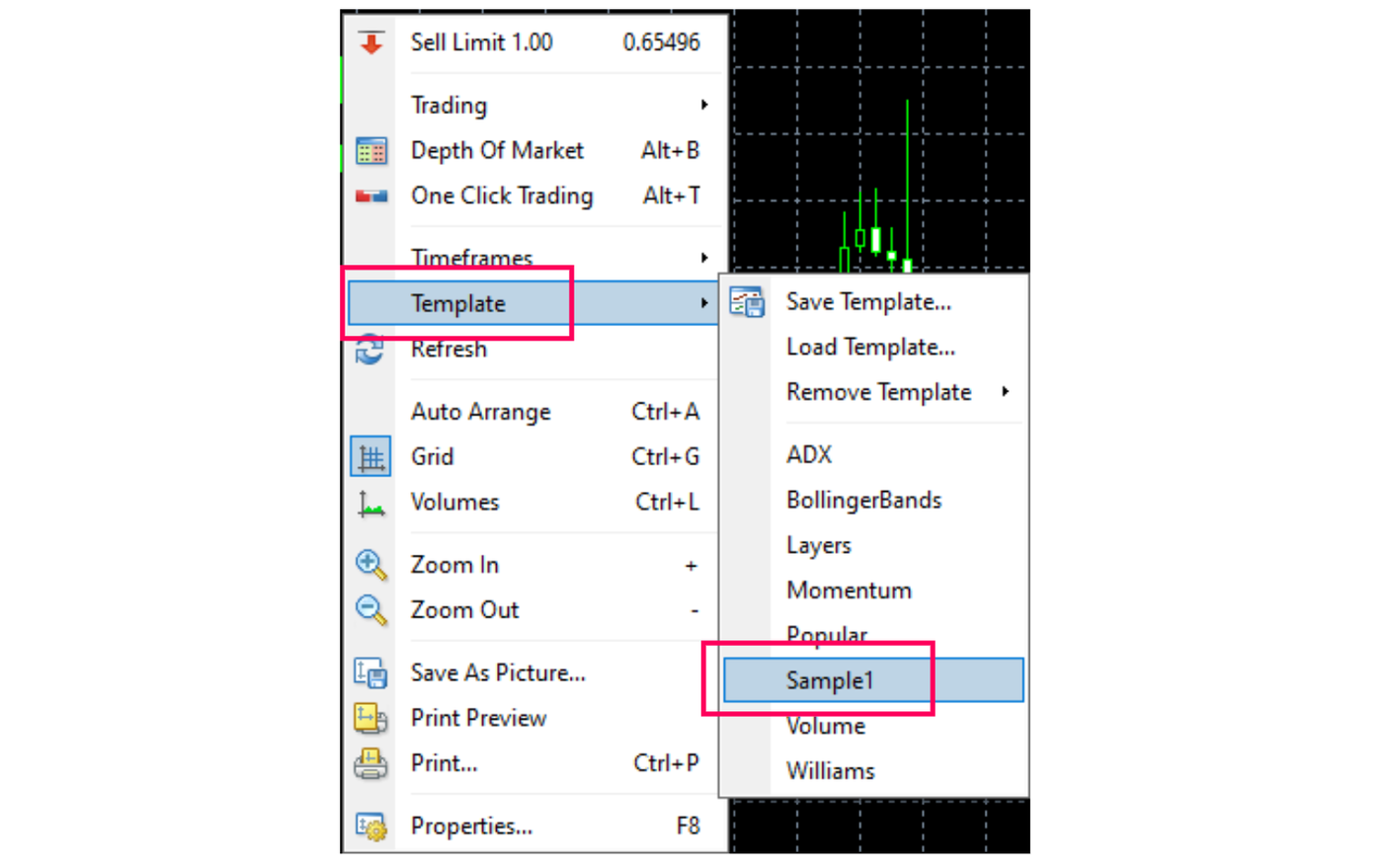Apply the Momentum template
Screen dimensions: 1383x868
849,591
